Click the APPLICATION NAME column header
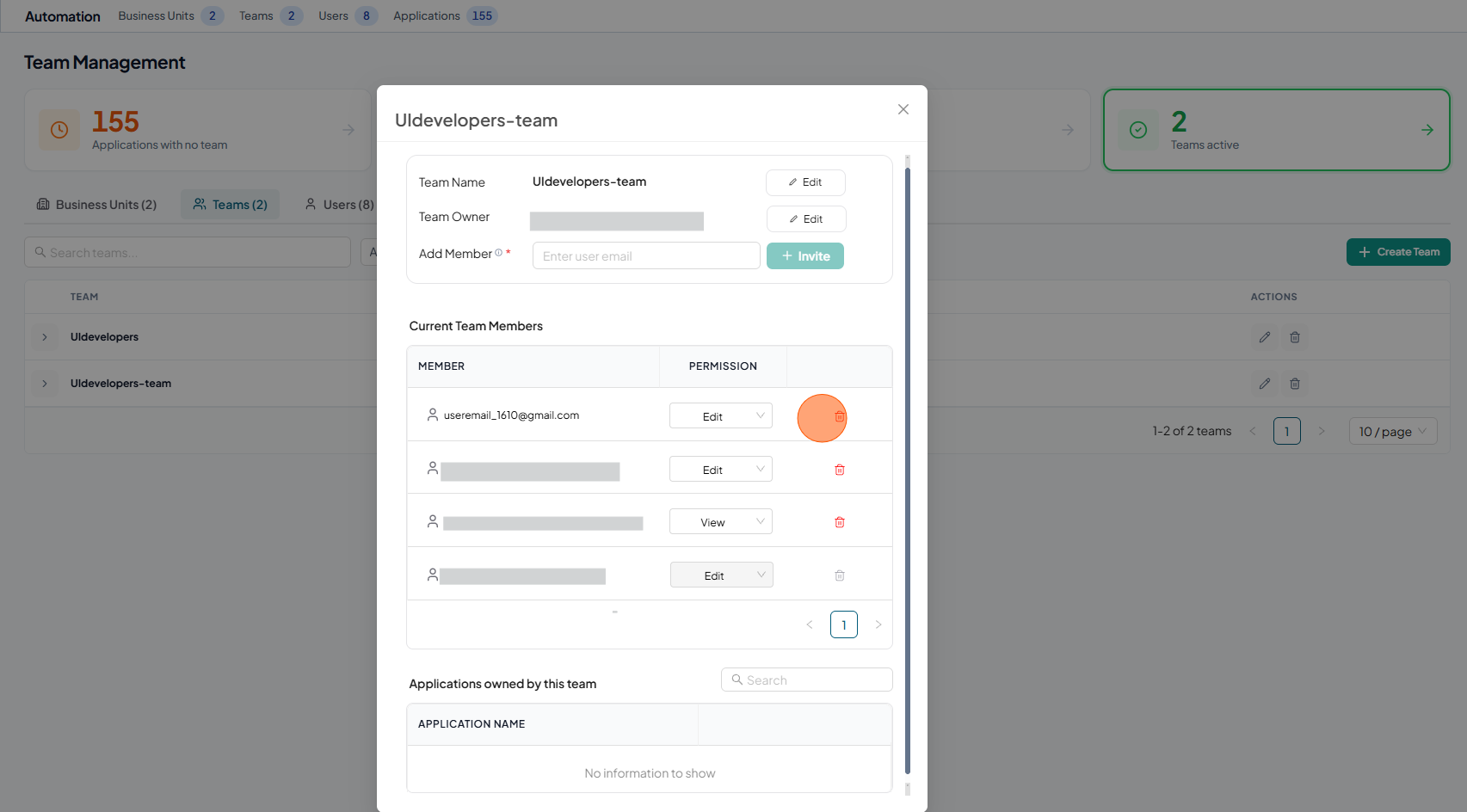 tap(472, 723)
